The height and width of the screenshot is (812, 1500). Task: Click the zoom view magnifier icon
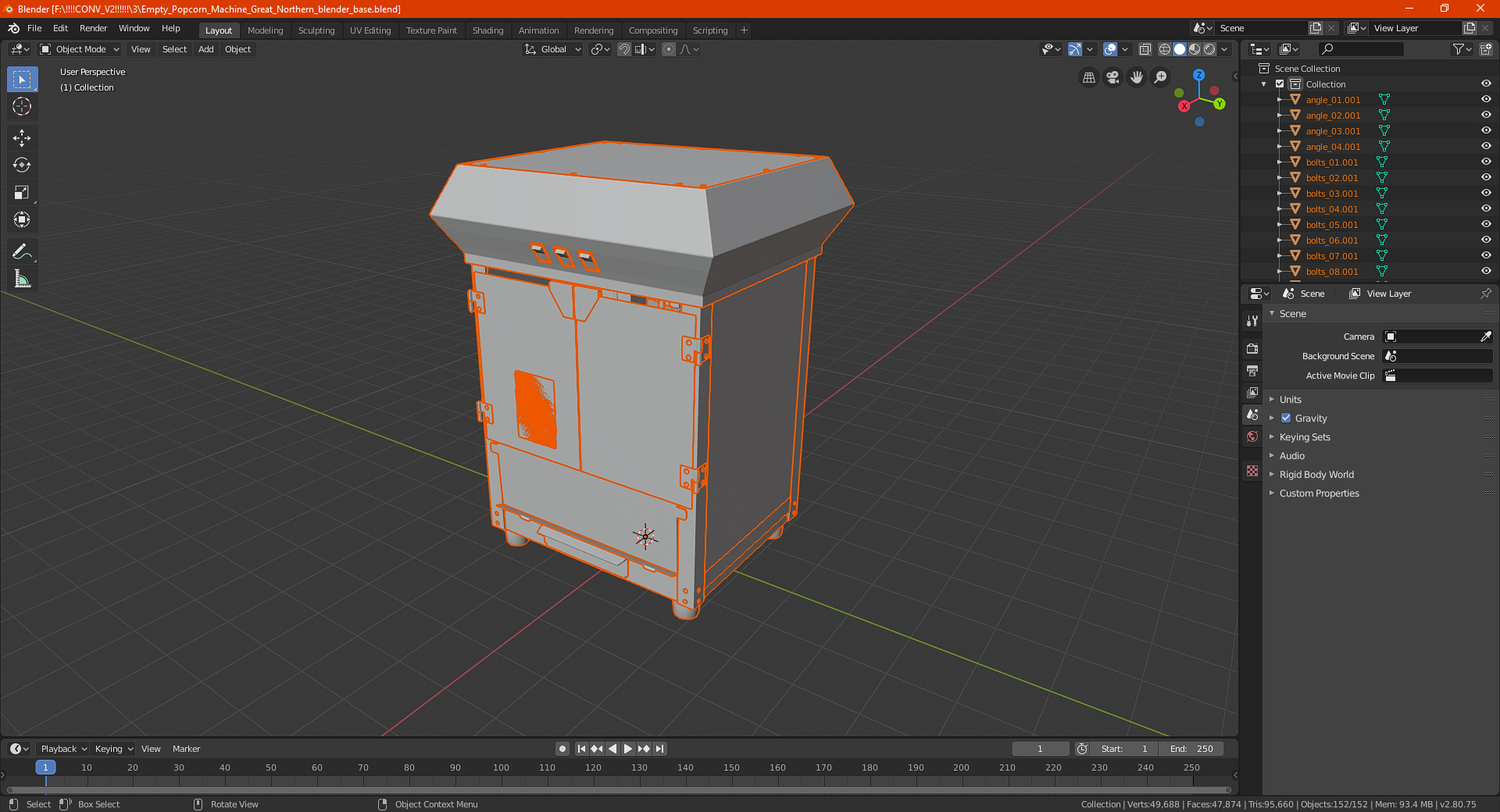coord(1161,77)
